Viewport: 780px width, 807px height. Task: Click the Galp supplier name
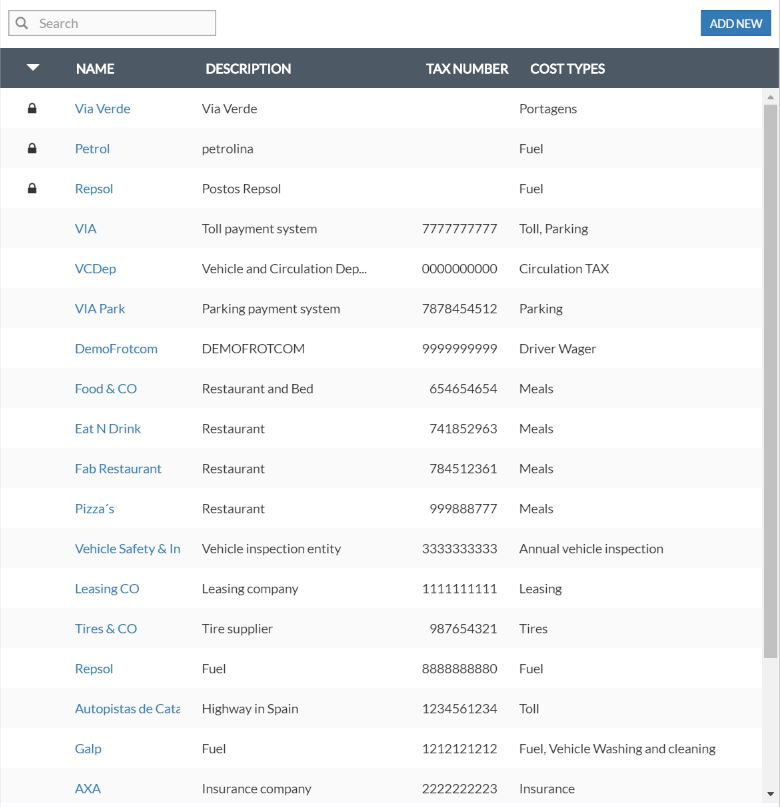pos(88,749)
